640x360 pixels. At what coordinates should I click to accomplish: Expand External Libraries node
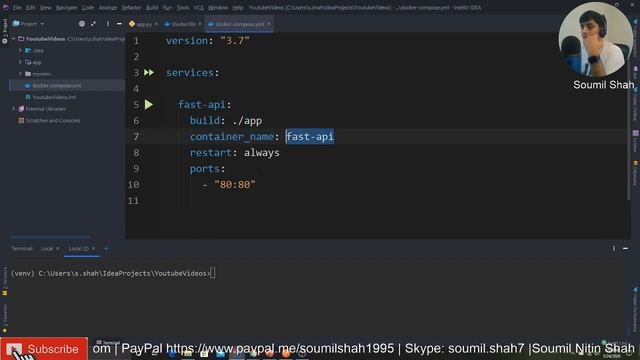13,109
